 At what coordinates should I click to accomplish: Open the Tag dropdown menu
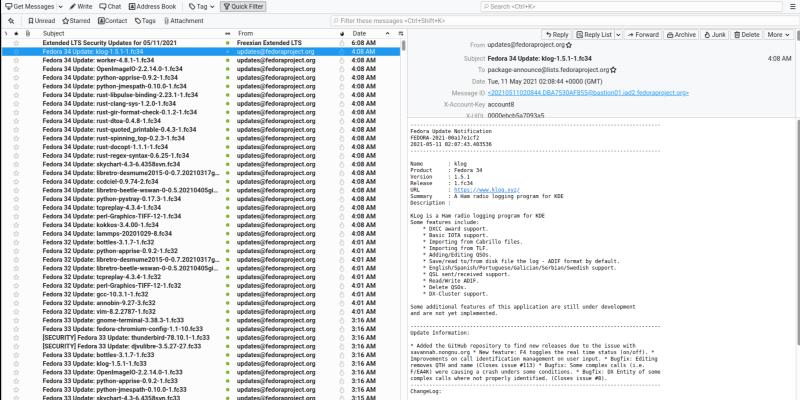[200, 6]
